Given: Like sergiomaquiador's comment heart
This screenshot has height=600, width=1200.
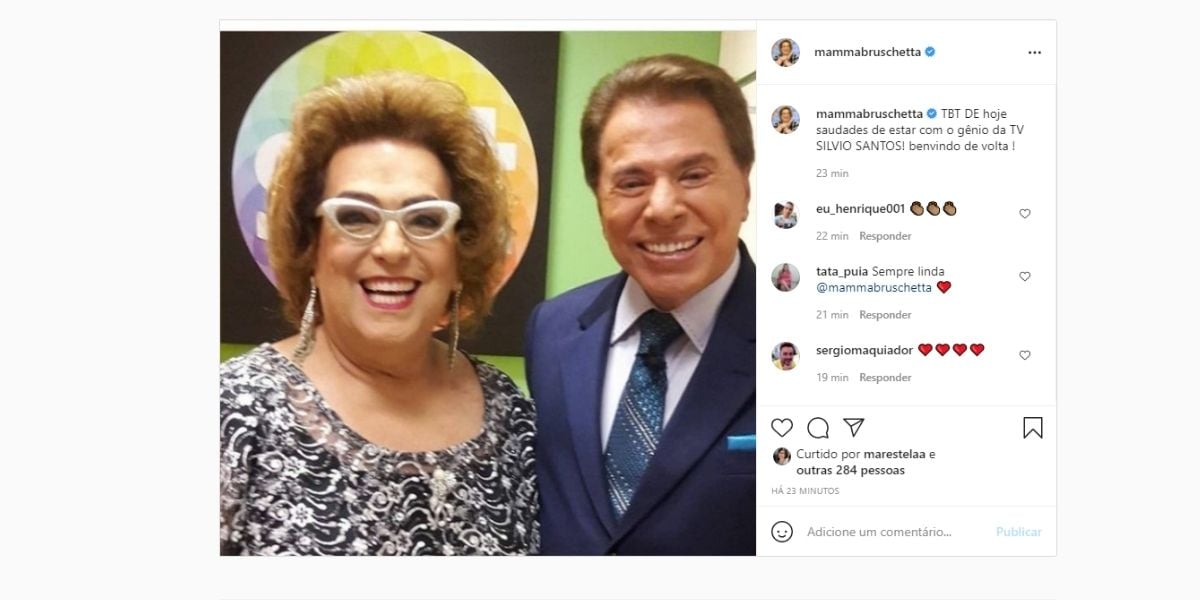Looking at the screenshot, I should (1025, 355).
